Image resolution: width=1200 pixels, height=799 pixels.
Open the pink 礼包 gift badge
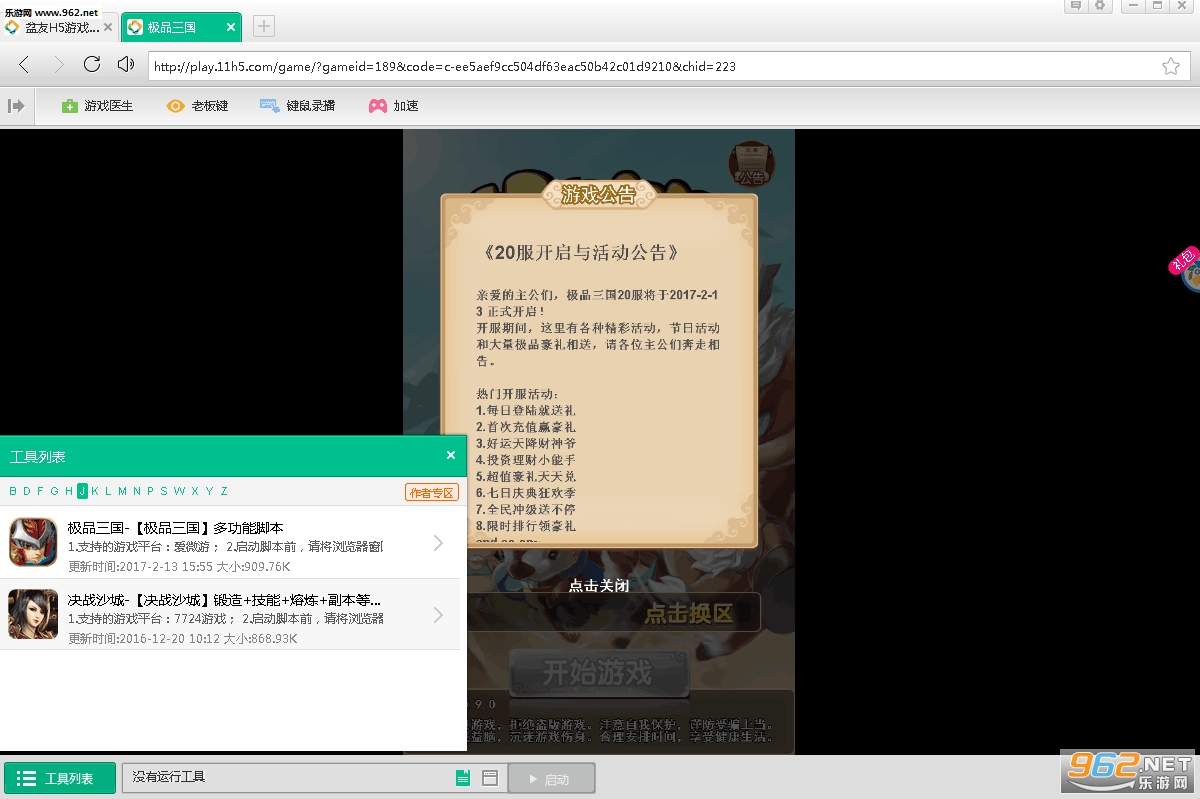coord(1183,260)
